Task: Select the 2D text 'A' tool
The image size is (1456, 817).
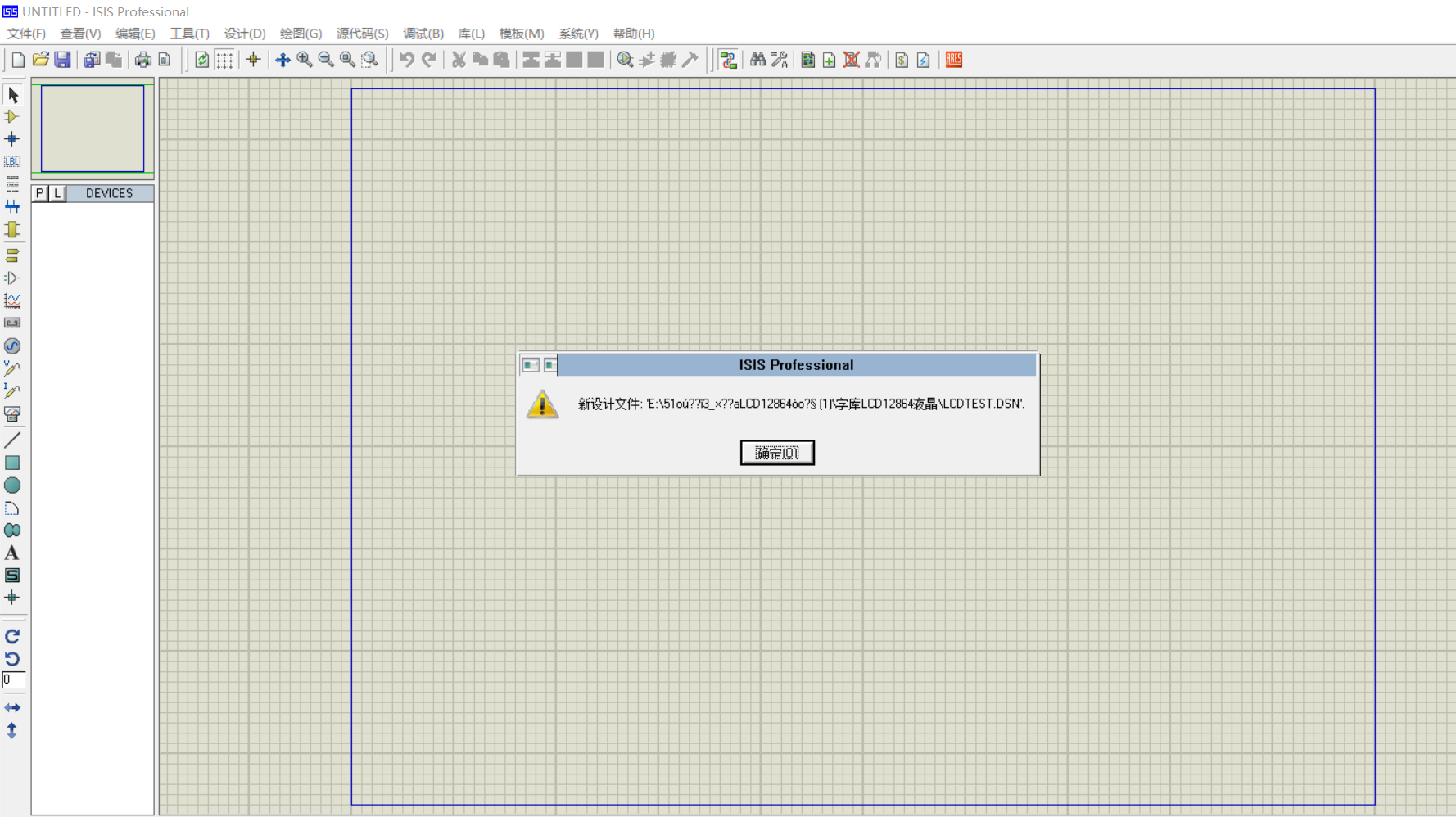Action: 12,553
